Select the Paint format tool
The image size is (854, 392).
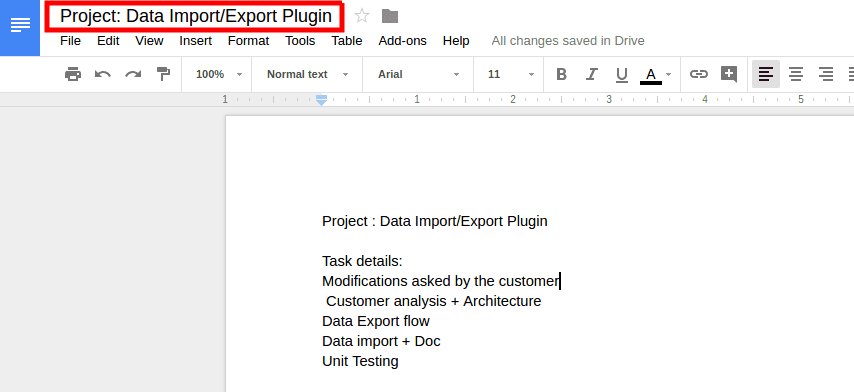tap(163, 74)
